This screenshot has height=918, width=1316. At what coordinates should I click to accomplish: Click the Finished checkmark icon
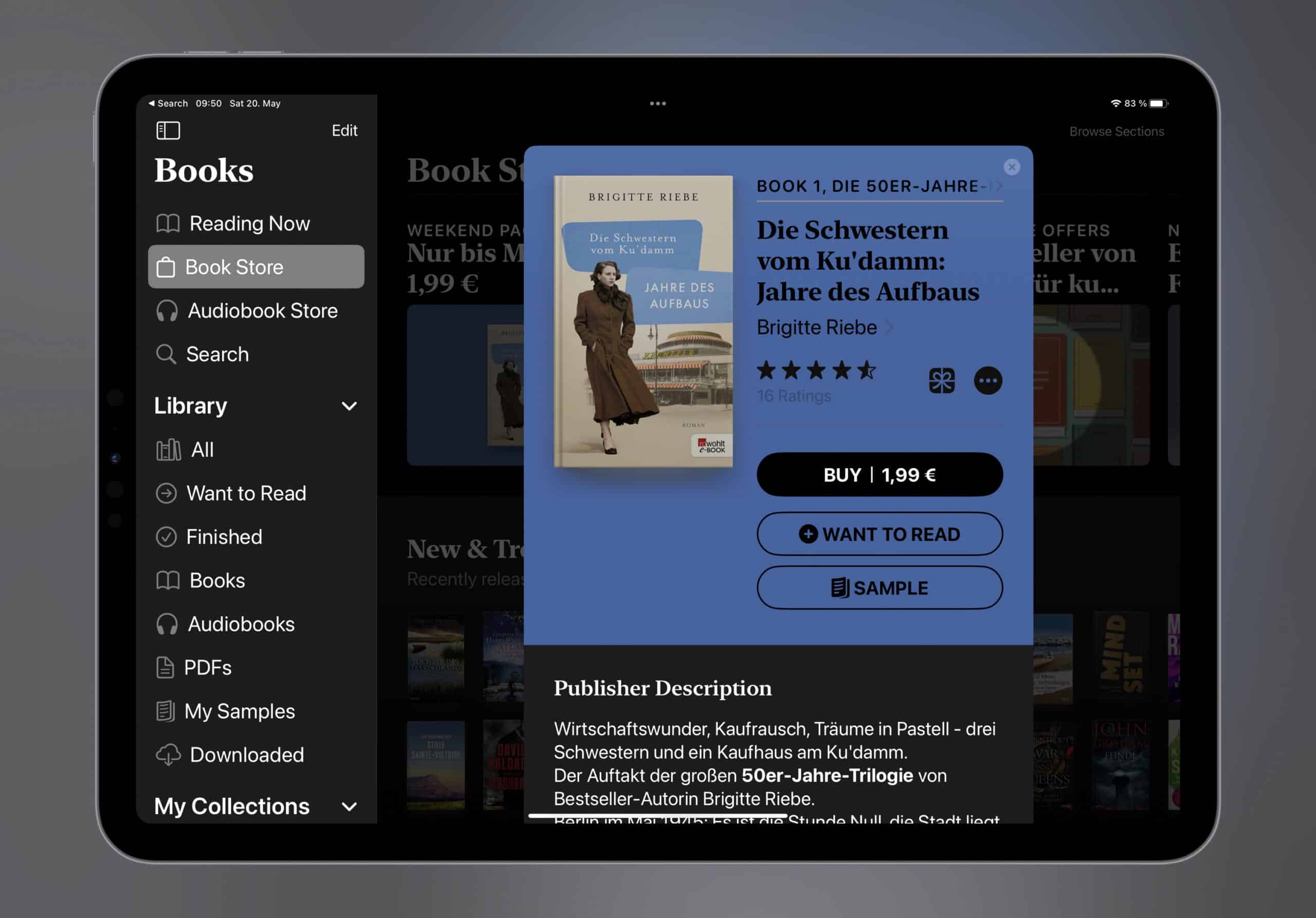pos(166,537)
